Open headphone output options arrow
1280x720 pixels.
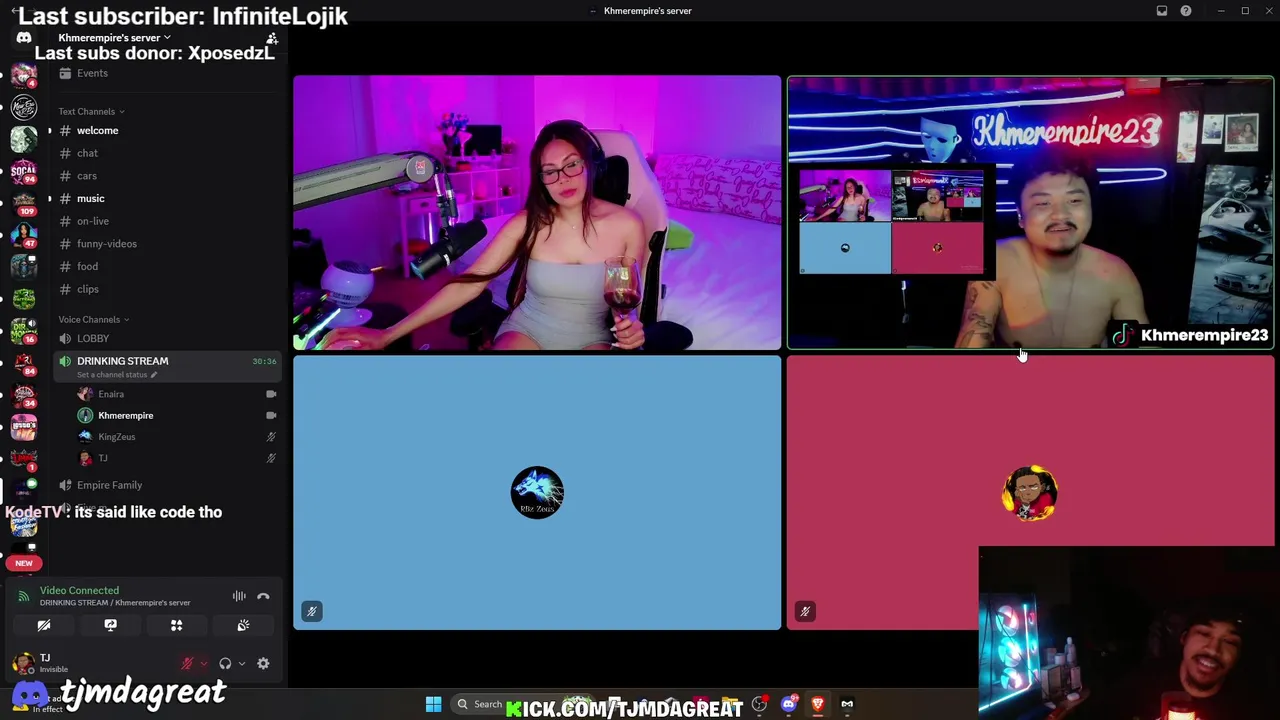pos(241,664)
